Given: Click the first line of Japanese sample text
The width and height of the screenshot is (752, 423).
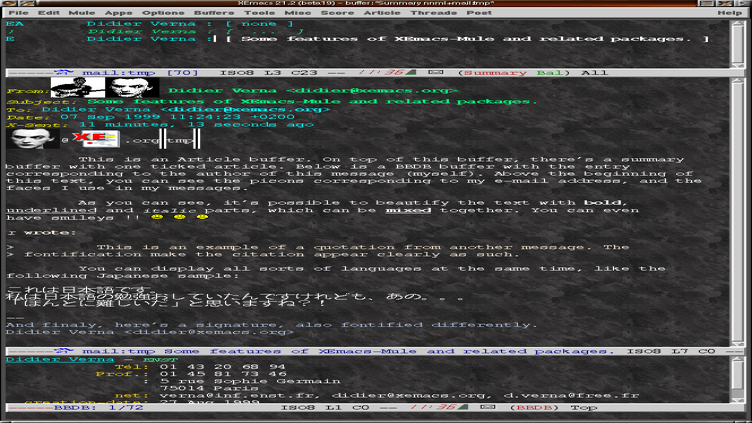Looking at the screenshot, I should point(79,290).
